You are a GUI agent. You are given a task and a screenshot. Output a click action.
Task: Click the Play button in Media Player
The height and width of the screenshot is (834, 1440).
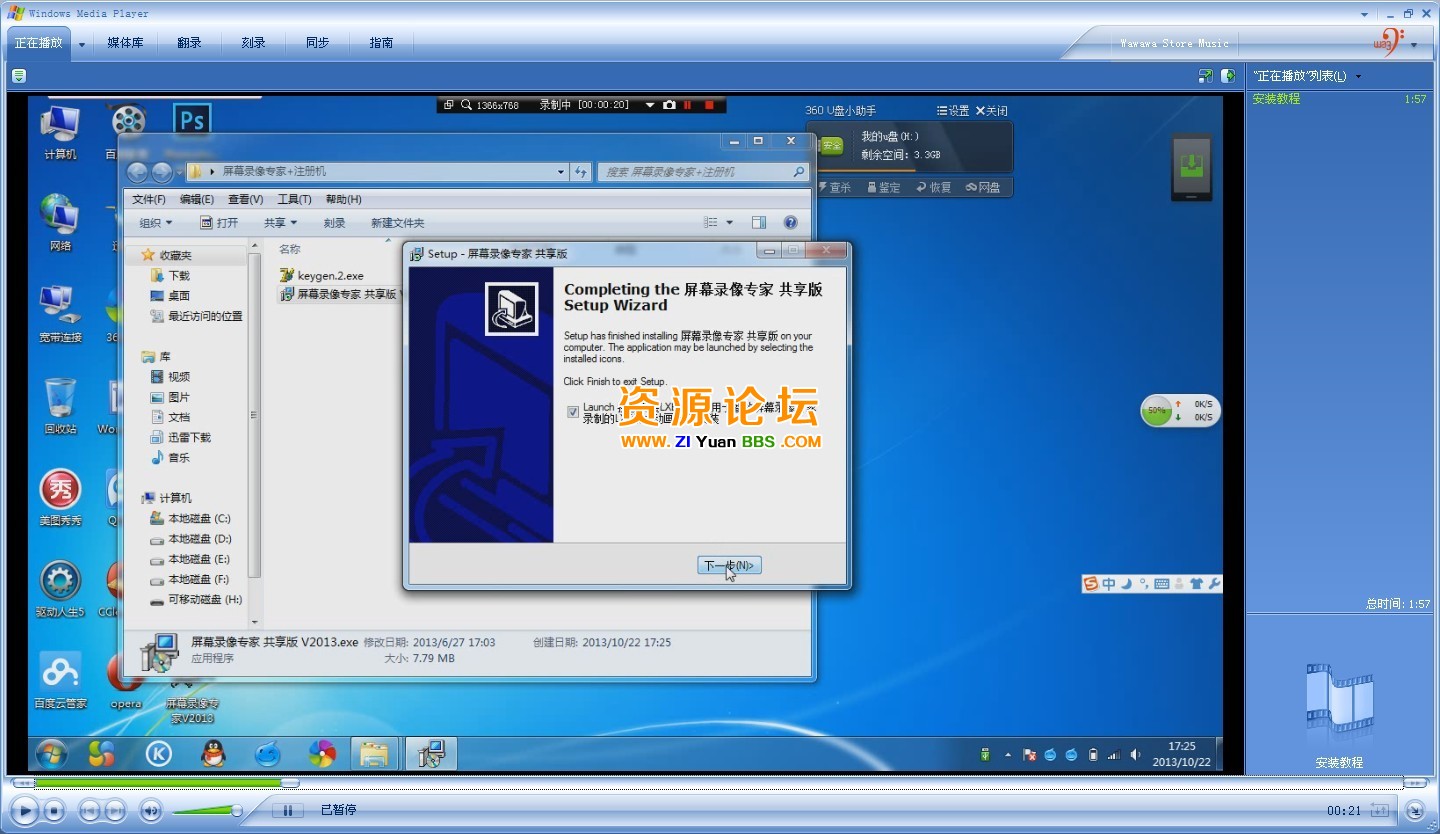(25, 810)
